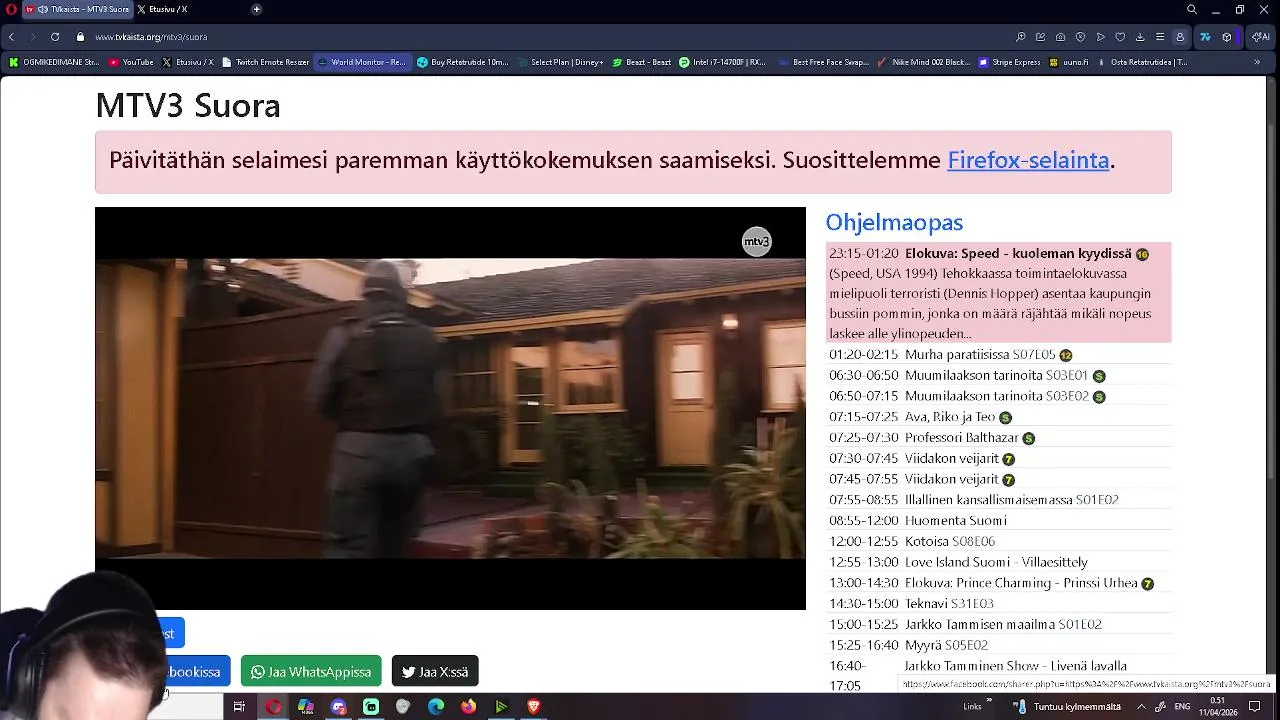Click the share page icon in address bar
The height and width of the screenshot is (720, 1280).
(1040, 37)
